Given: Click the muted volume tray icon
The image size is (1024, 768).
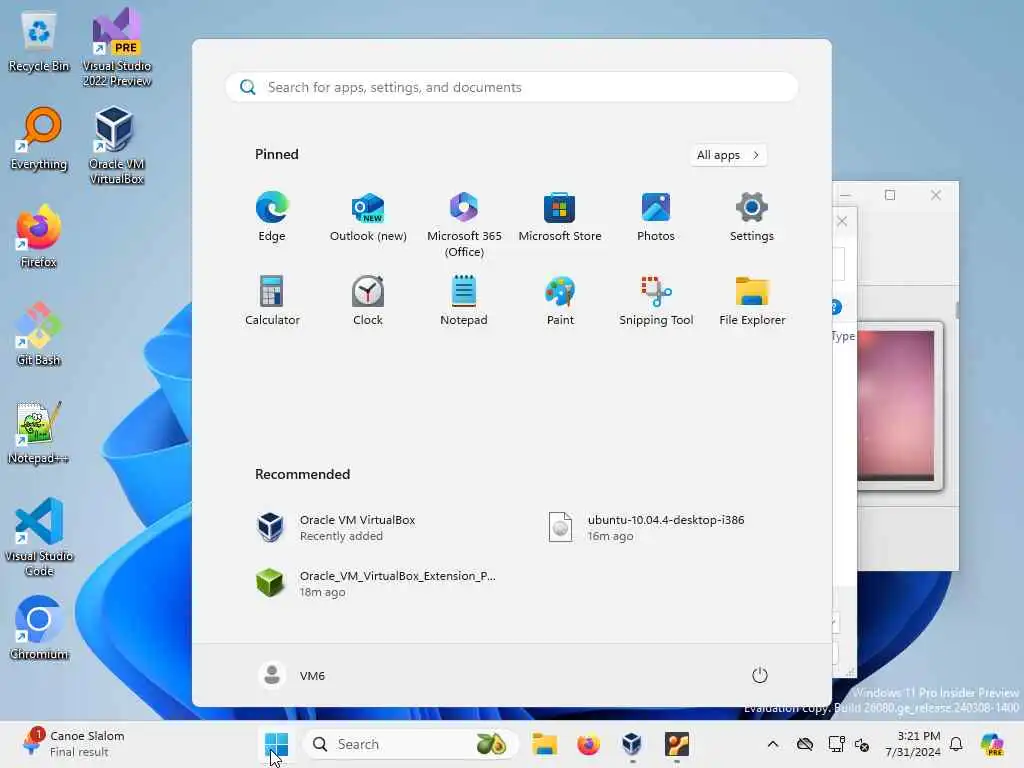Looking at the screenshot, I should [862, 744].
